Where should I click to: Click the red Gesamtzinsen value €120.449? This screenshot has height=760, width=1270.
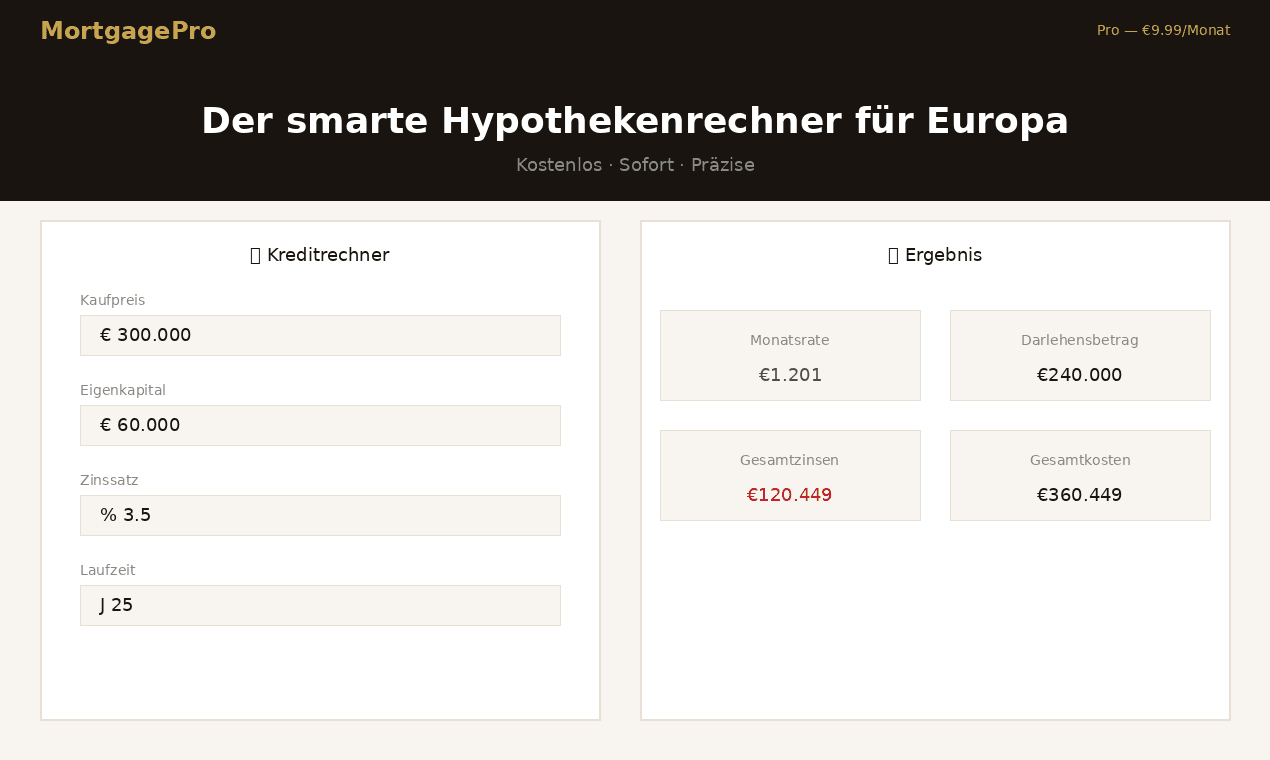790,494
